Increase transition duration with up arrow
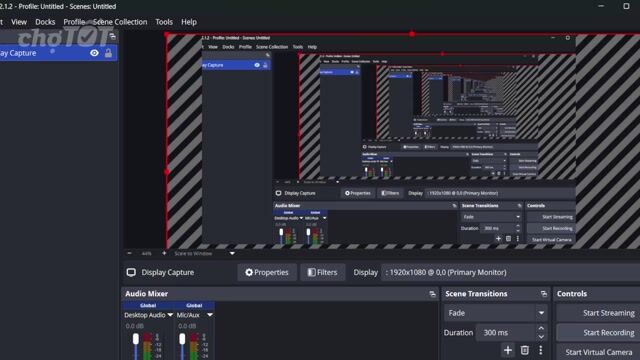 pyautogui.click(x=541, y=328)
